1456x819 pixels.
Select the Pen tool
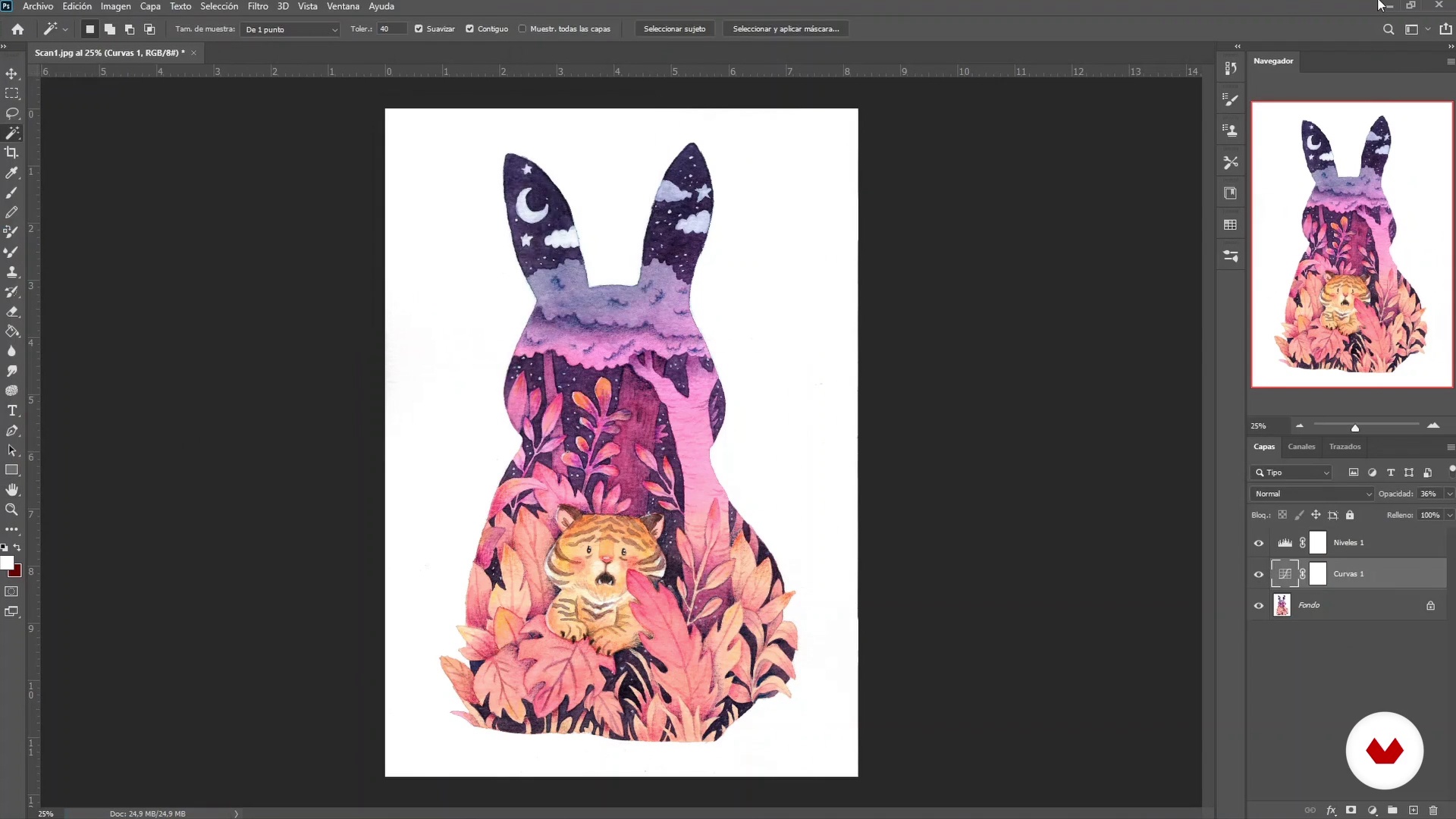coord(12,431)
